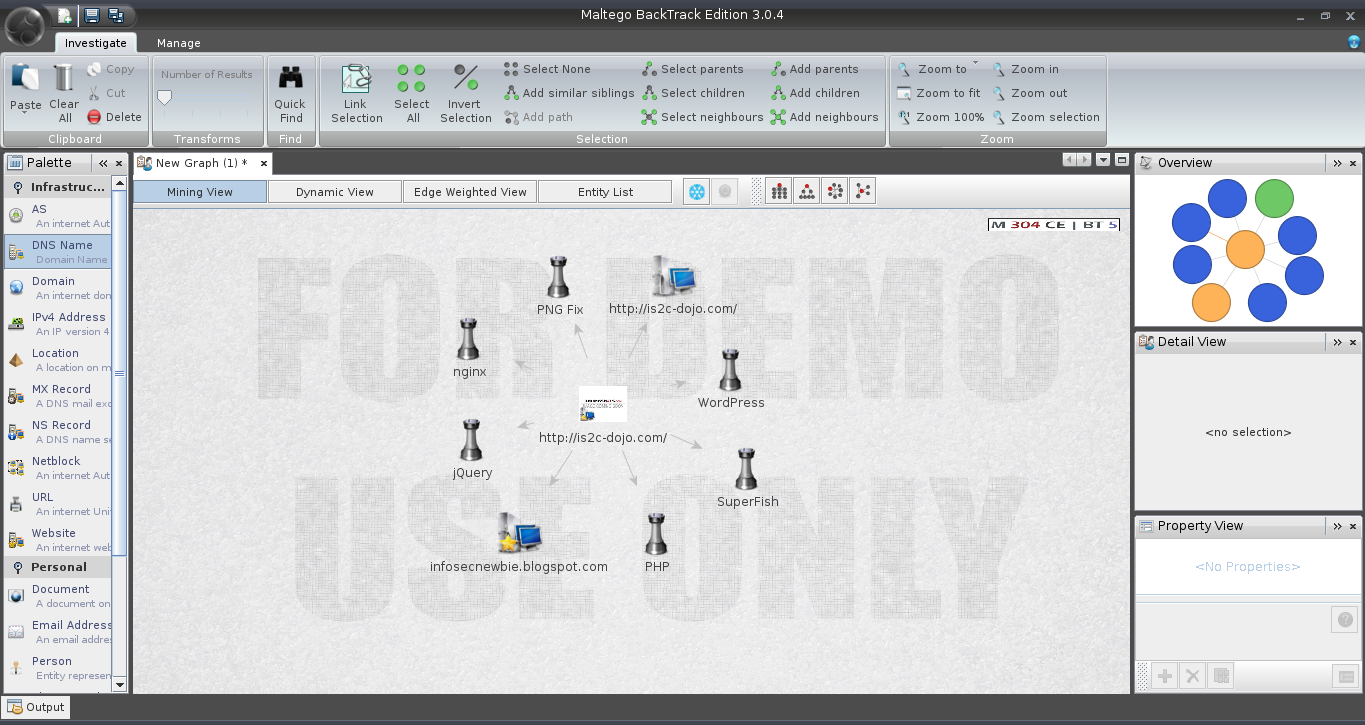Expand the Overview panel chevron button
The image size is (1365, 725).
click(x=1338, y=163)
